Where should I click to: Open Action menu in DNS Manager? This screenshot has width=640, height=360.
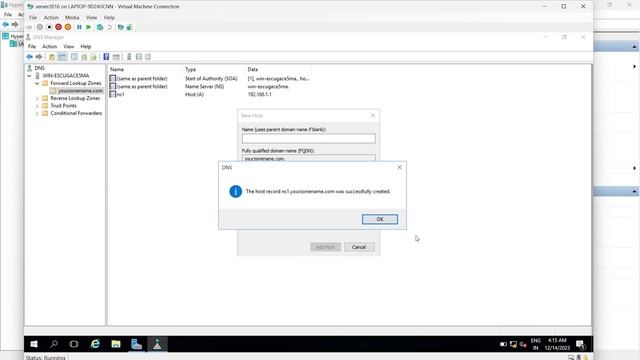point(49,47)
